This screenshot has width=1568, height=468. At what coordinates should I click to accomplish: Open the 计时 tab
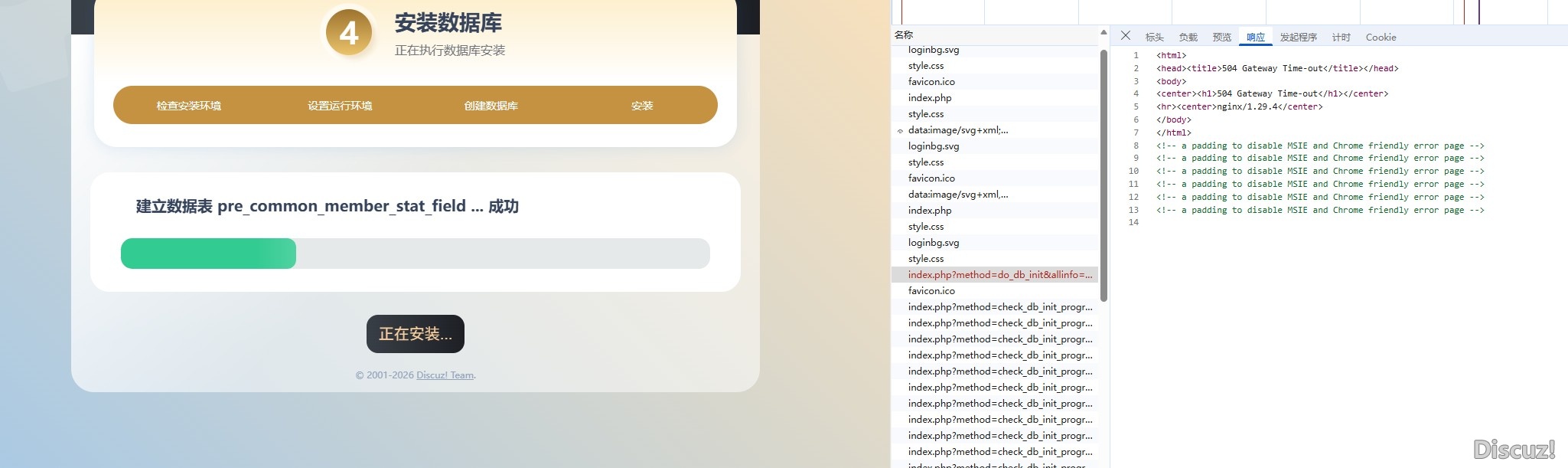tap(1341, 38)
